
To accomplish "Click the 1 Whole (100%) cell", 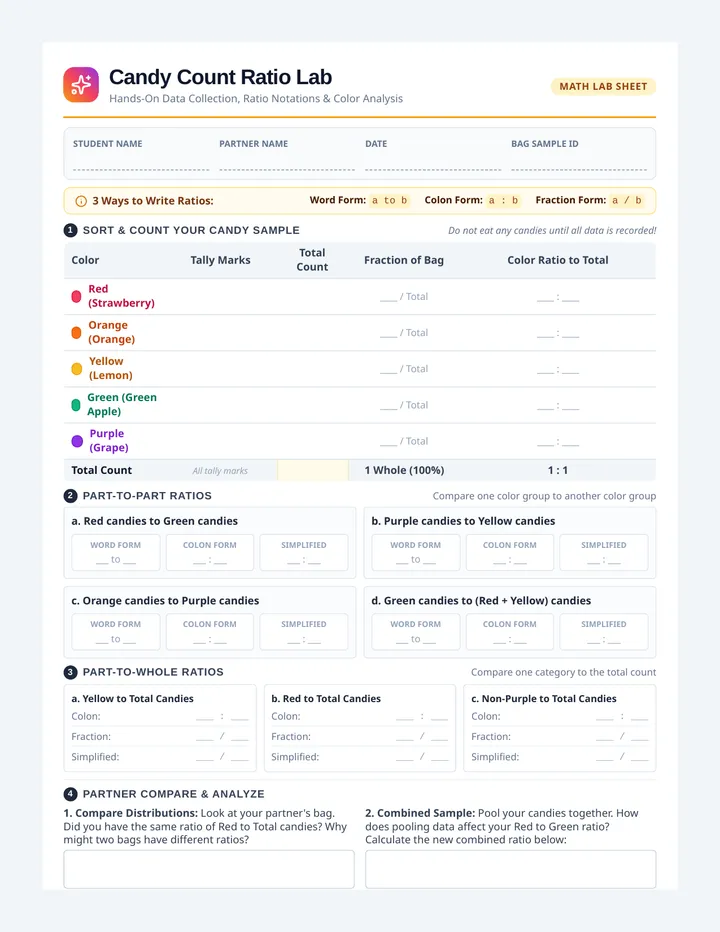I will pos(404,470).
